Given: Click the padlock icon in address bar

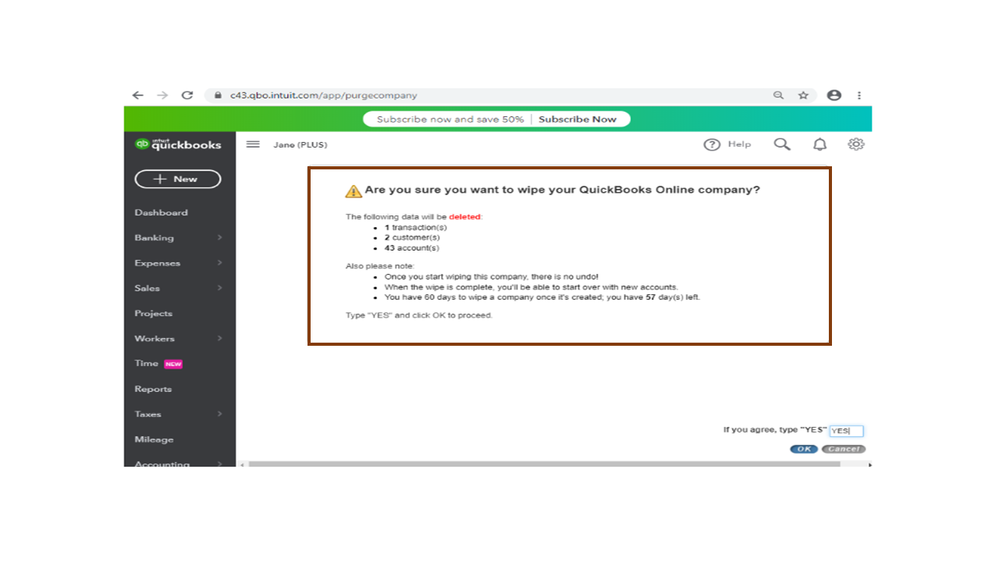Looking at the screenshot, I should [x=218, y=95].
